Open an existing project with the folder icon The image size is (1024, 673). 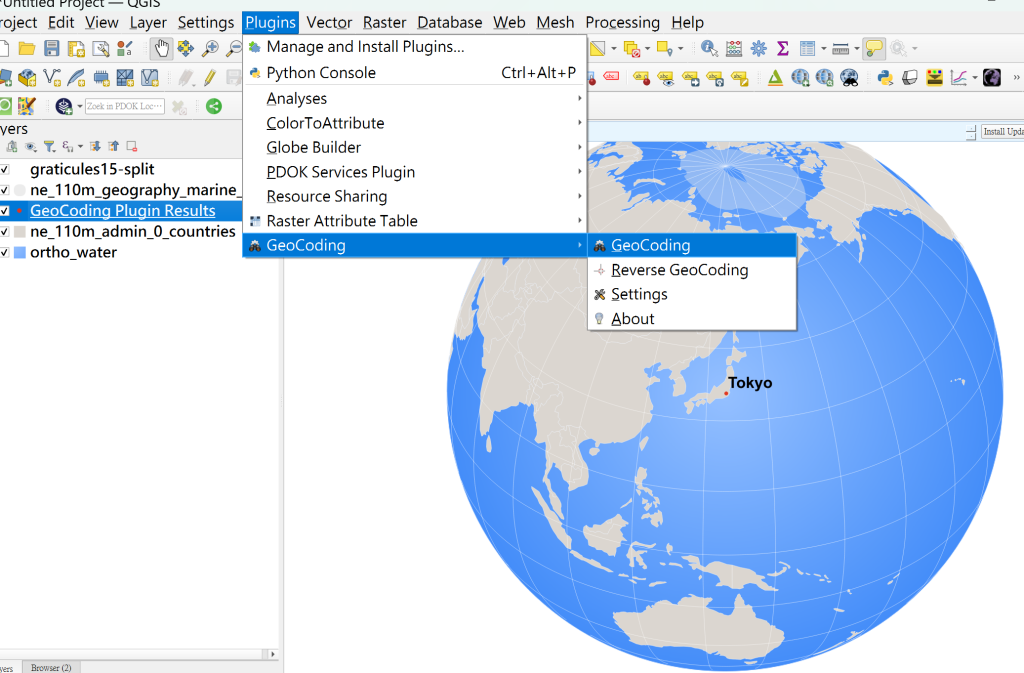click(x=27, y=48)
